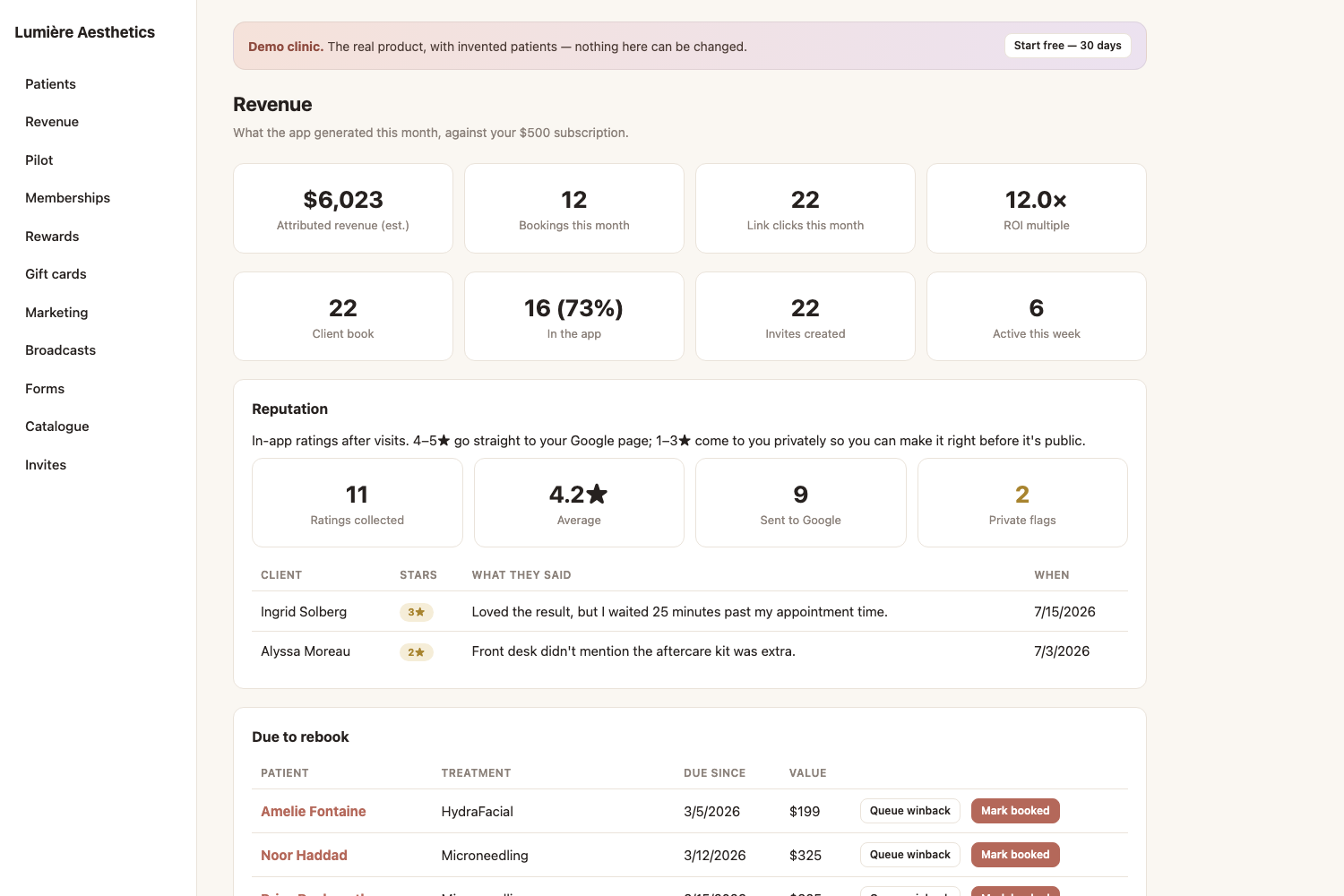Viewport: 1344px width, 896px height.
Task: Queue winback for Noor Haddad
Action: point(909,855)
